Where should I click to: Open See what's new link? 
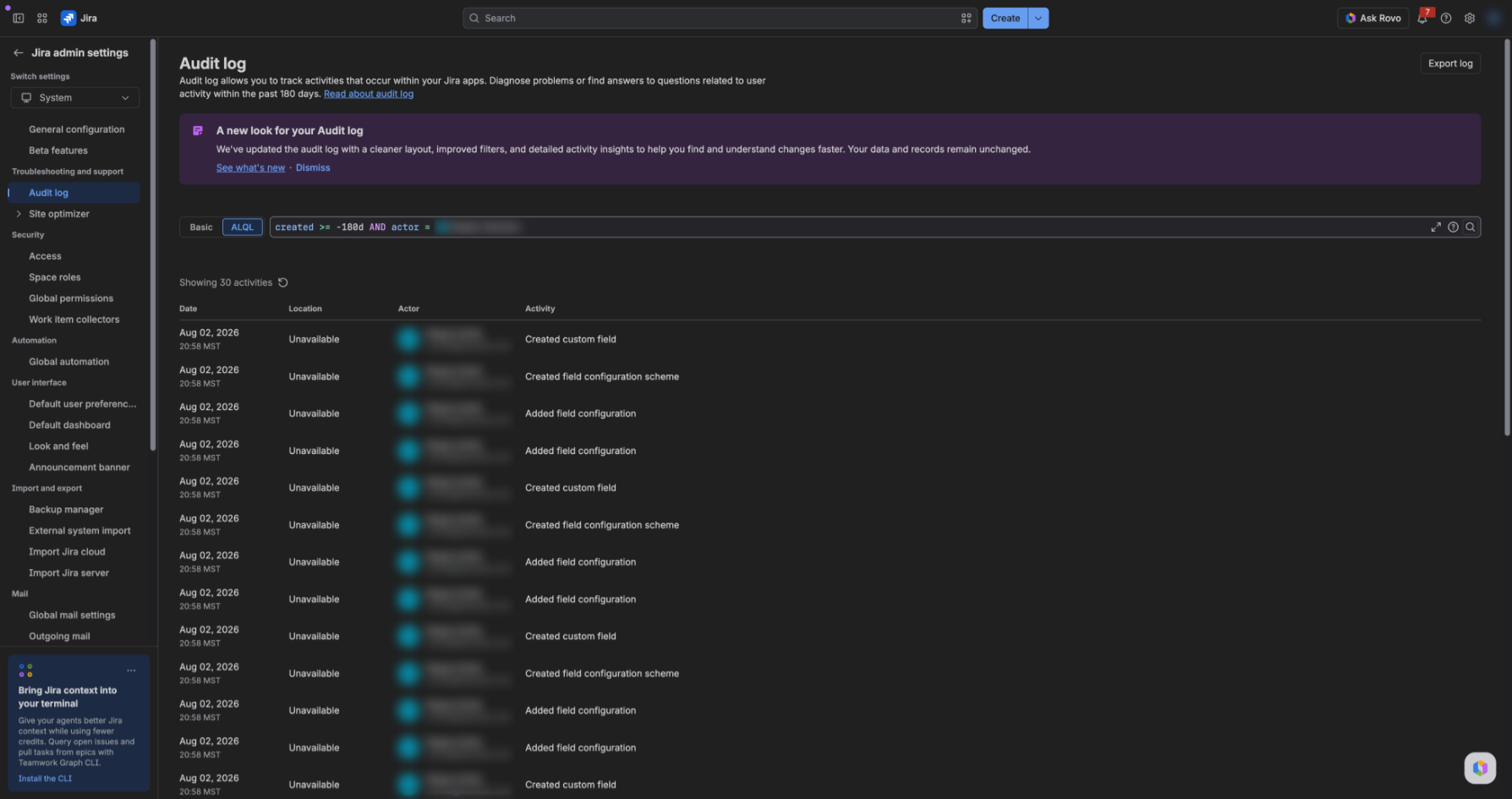point(250,167)
